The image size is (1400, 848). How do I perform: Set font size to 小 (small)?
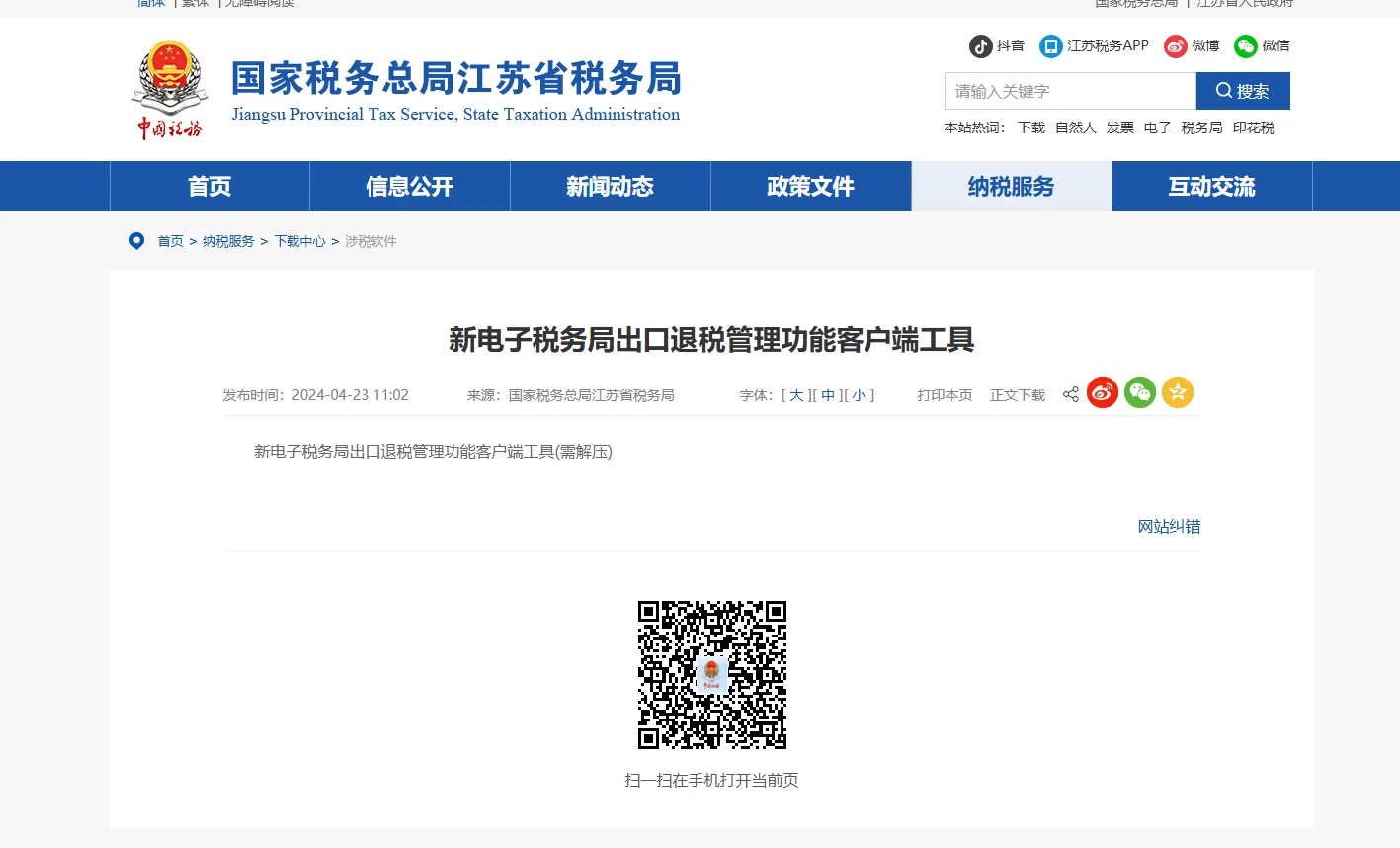(860, 395)
